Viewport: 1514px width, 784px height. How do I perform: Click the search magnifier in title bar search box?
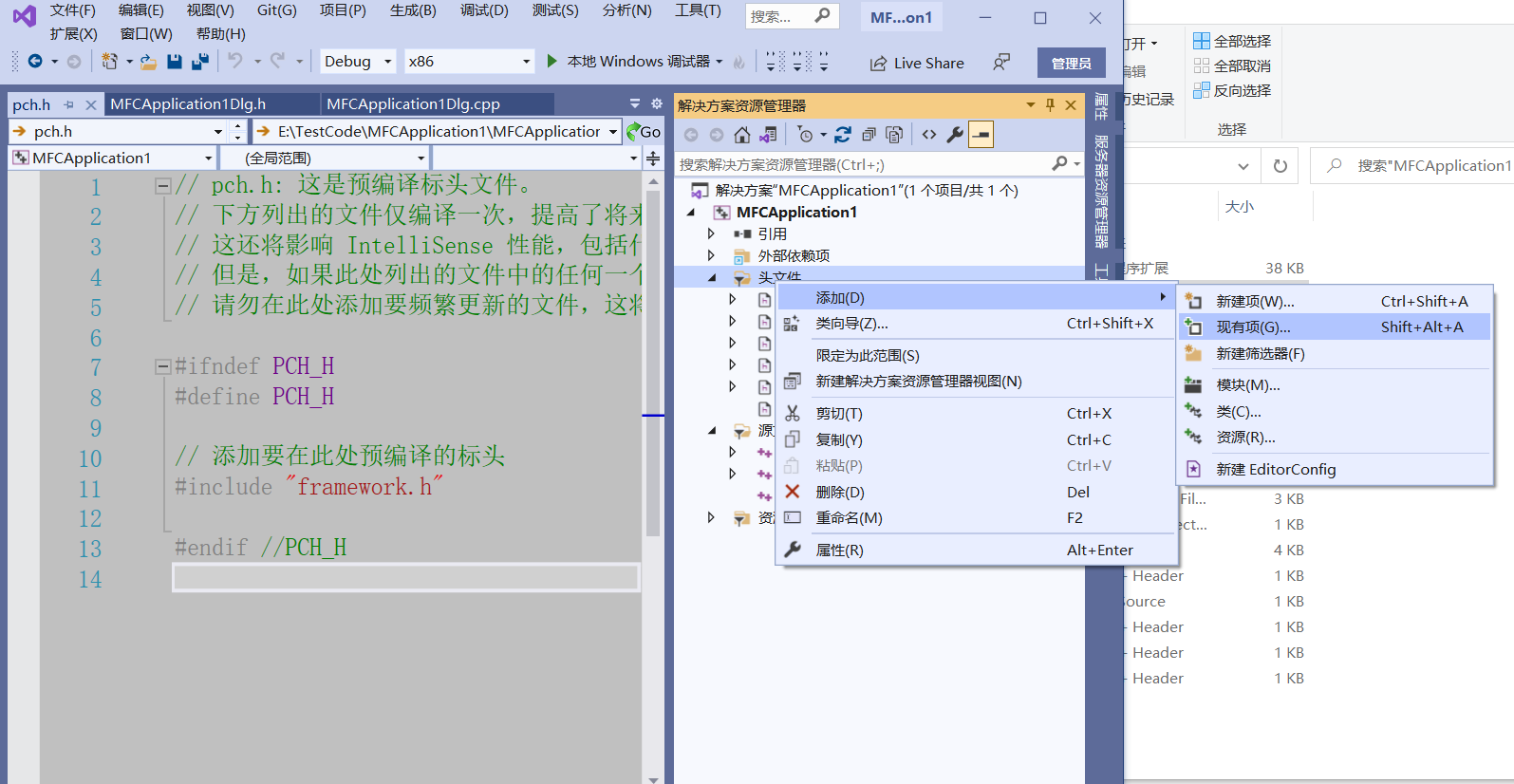point(823,15)
